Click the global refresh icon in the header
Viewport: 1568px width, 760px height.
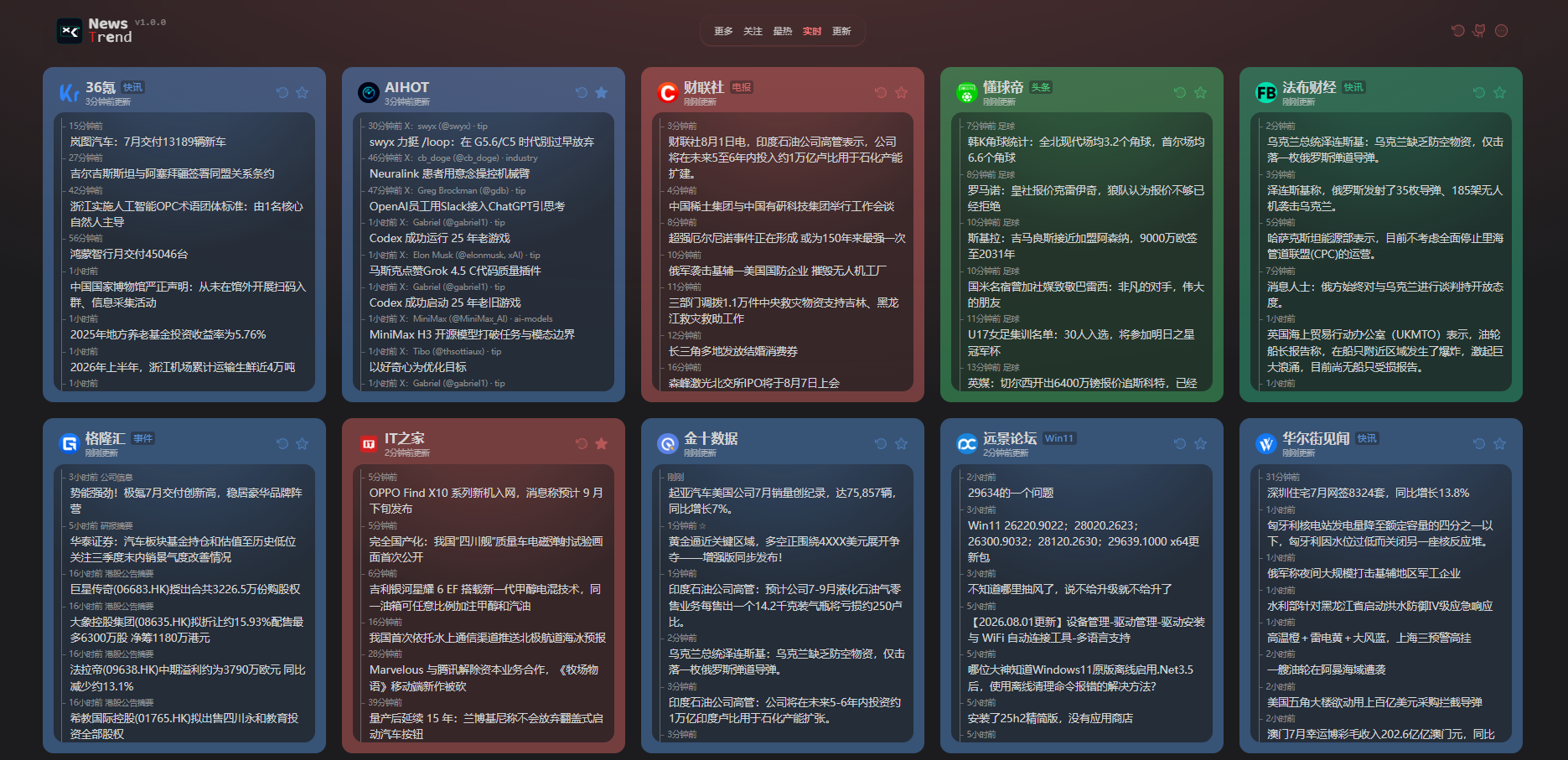click(x=1458, y=30)
